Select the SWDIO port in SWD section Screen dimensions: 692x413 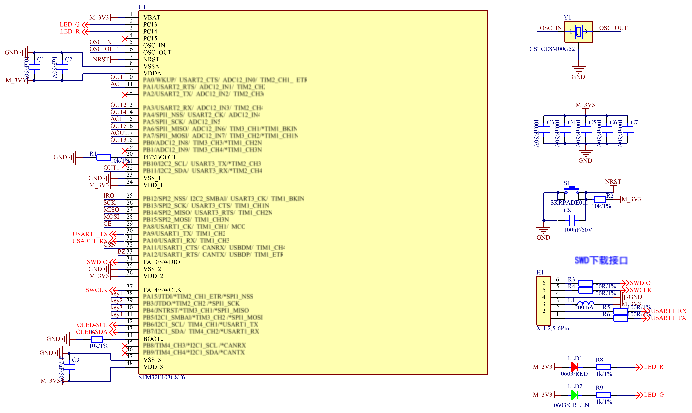636,283
